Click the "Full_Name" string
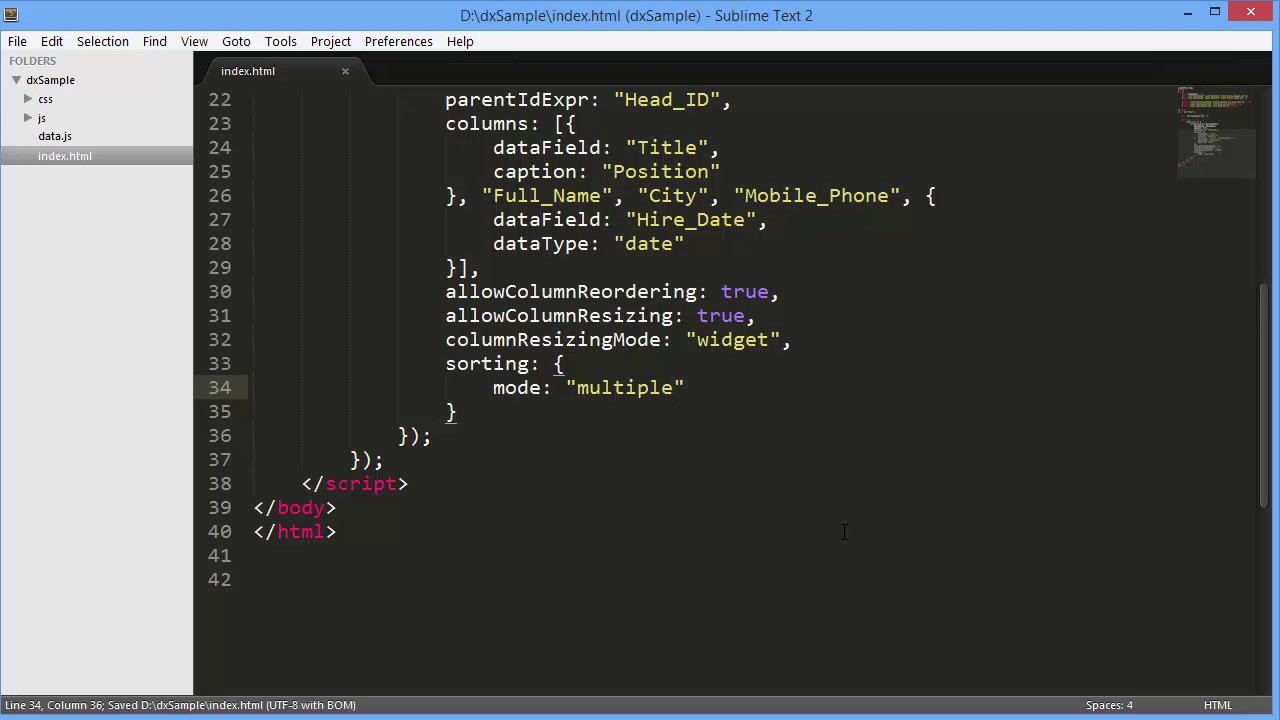The width and height of the screenshot is (1280, 720). tap(547, 196)
